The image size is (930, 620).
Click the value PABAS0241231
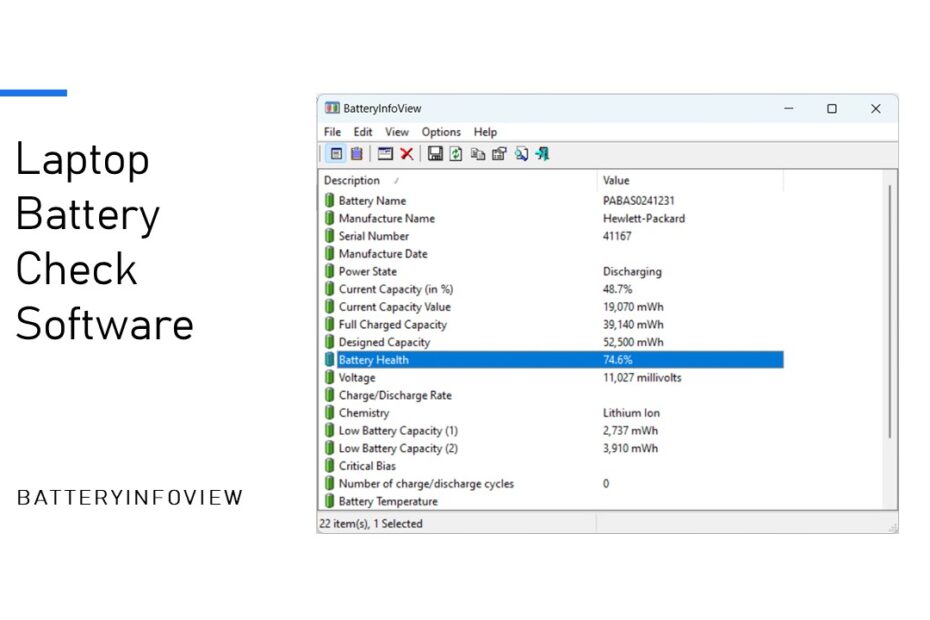point(639,201)
